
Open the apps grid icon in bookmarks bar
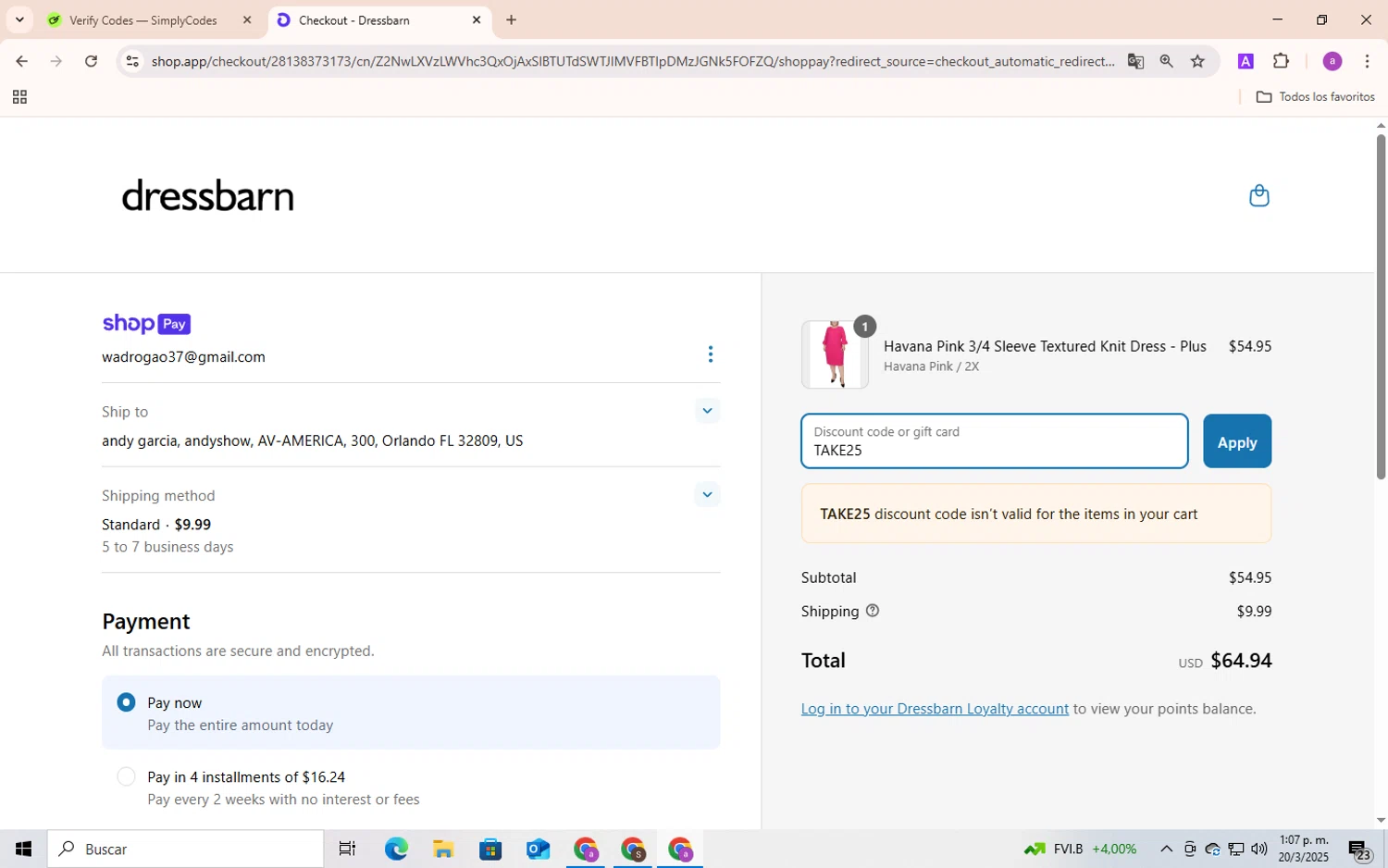[19, 97]
